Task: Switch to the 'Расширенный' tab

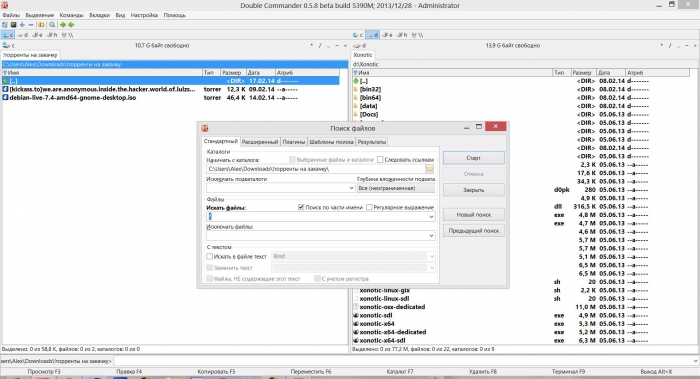Action: (x=260, y=142)
